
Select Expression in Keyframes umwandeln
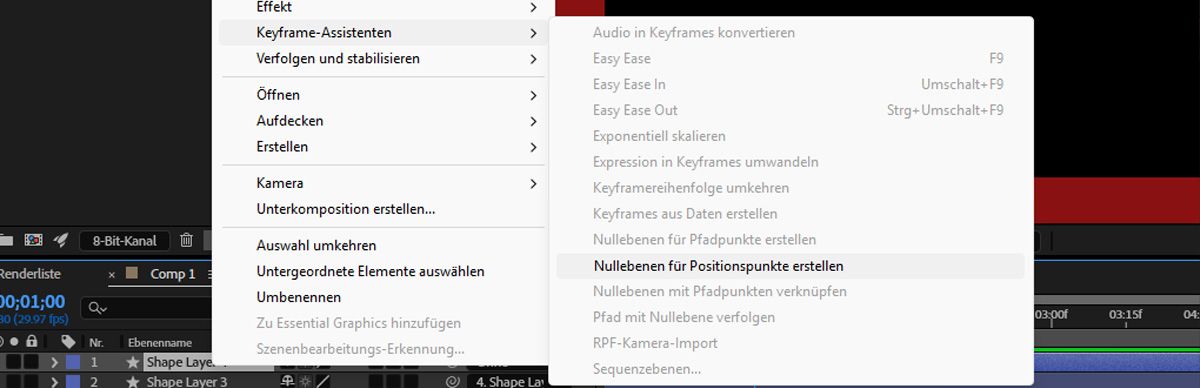tap(790, 163)
